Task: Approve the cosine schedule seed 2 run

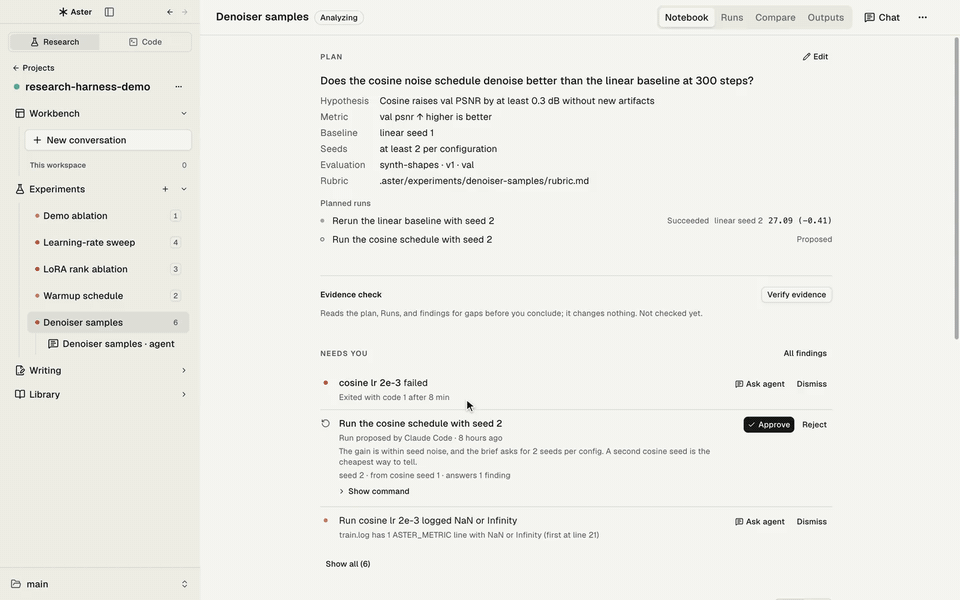Action: pos(768,424)
